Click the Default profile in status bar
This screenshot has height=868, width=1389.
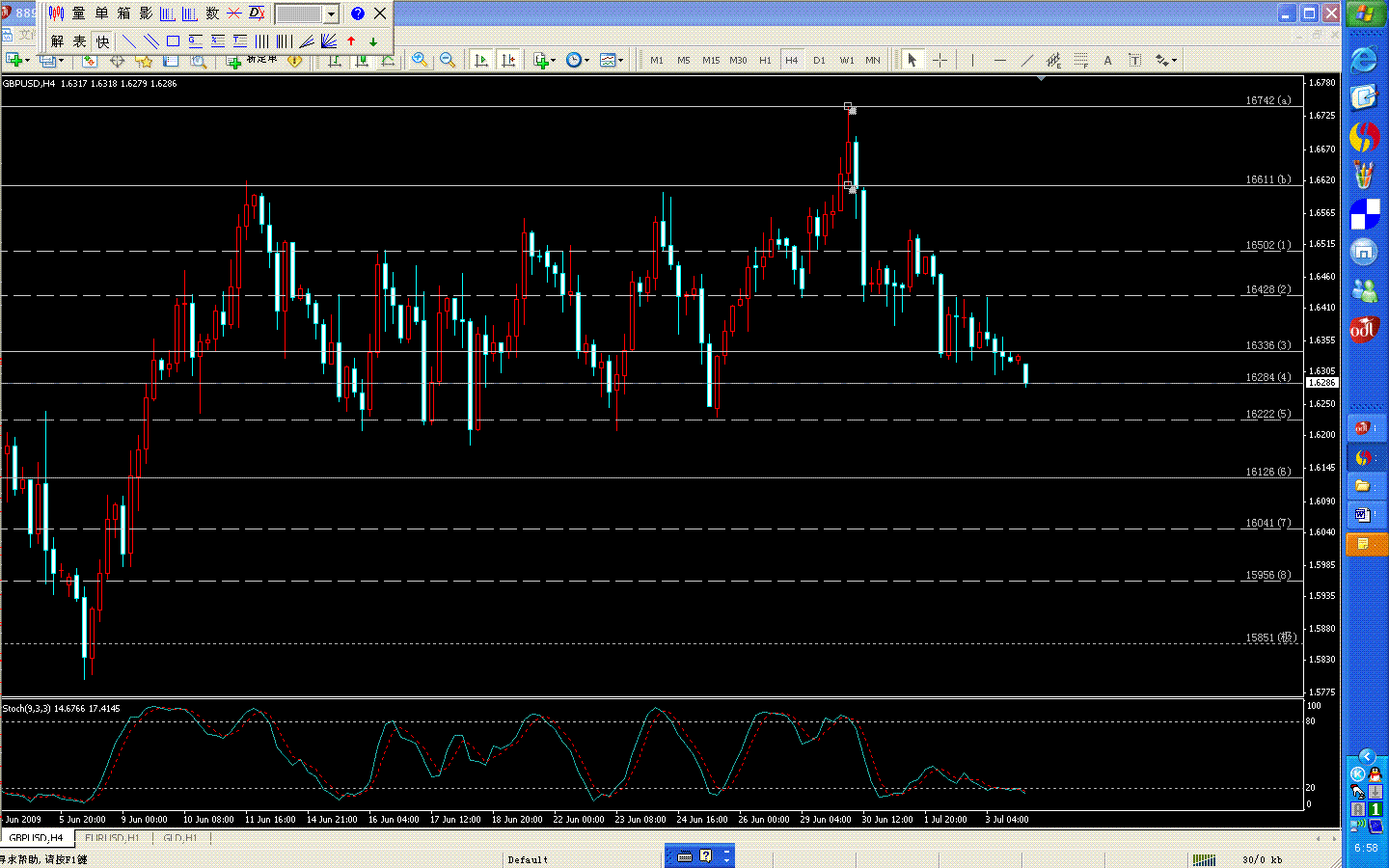coord(528,859)
